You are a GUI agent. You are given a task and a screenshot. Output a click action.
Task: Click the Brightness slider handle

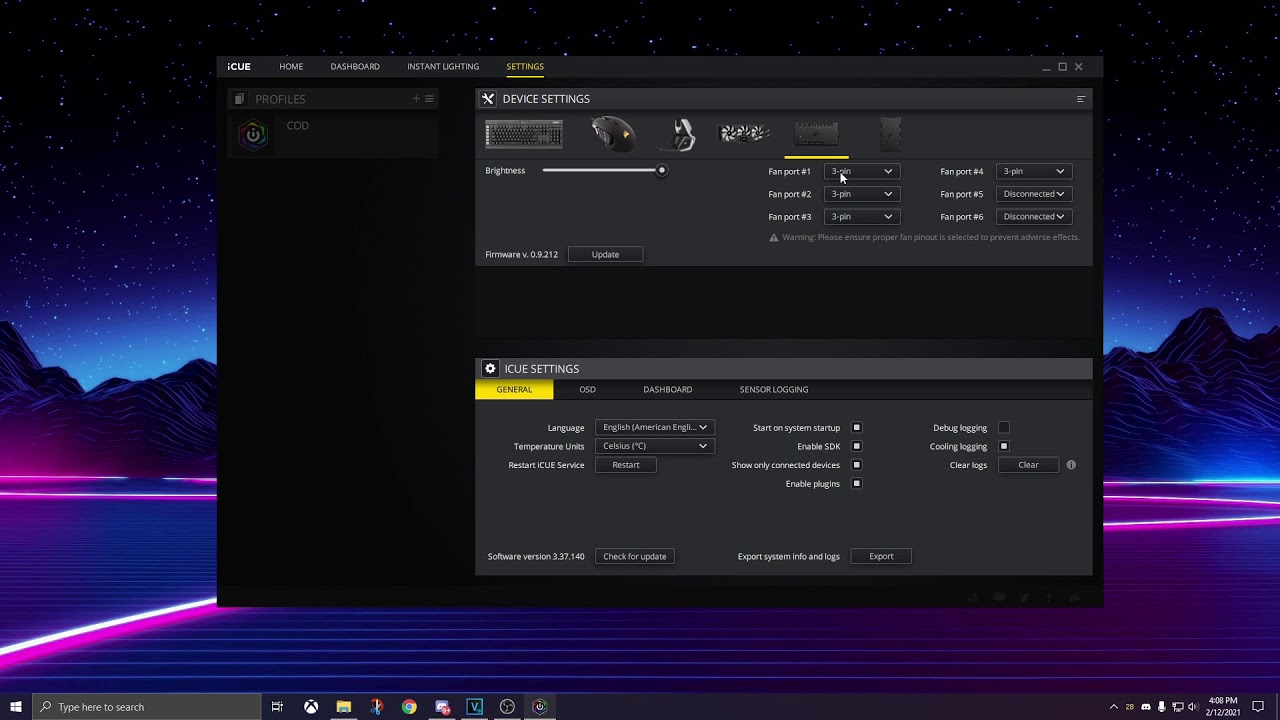661,171
